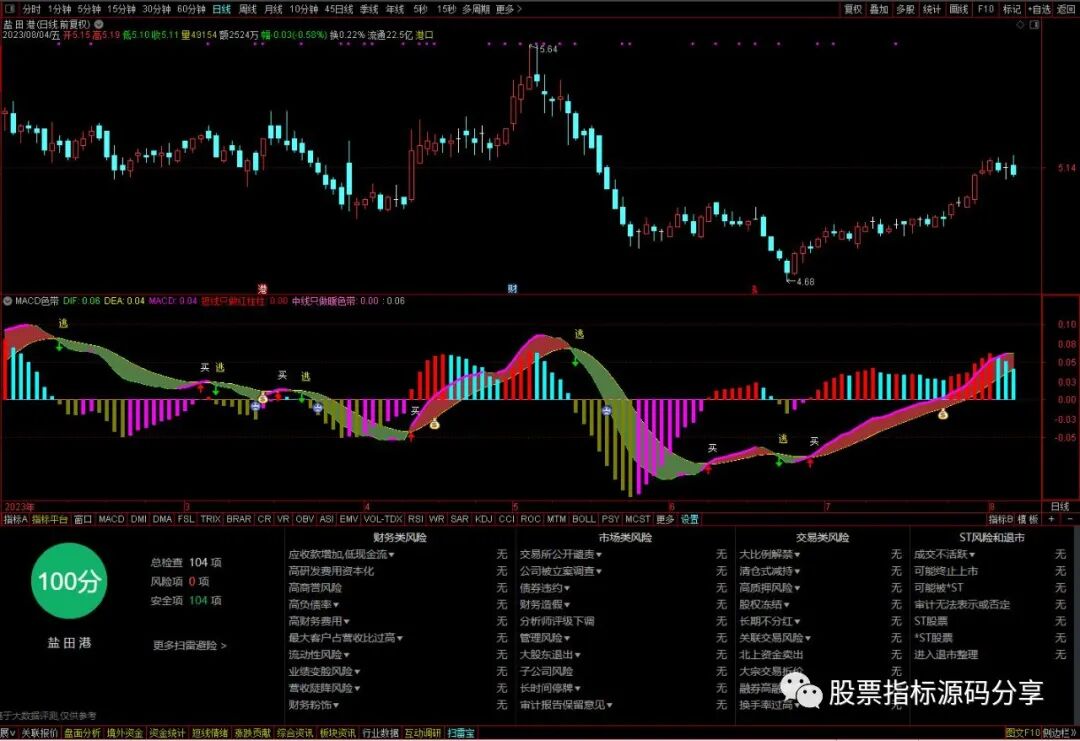
Task: Select the 5分钟 period
Action: click(89, 9)
